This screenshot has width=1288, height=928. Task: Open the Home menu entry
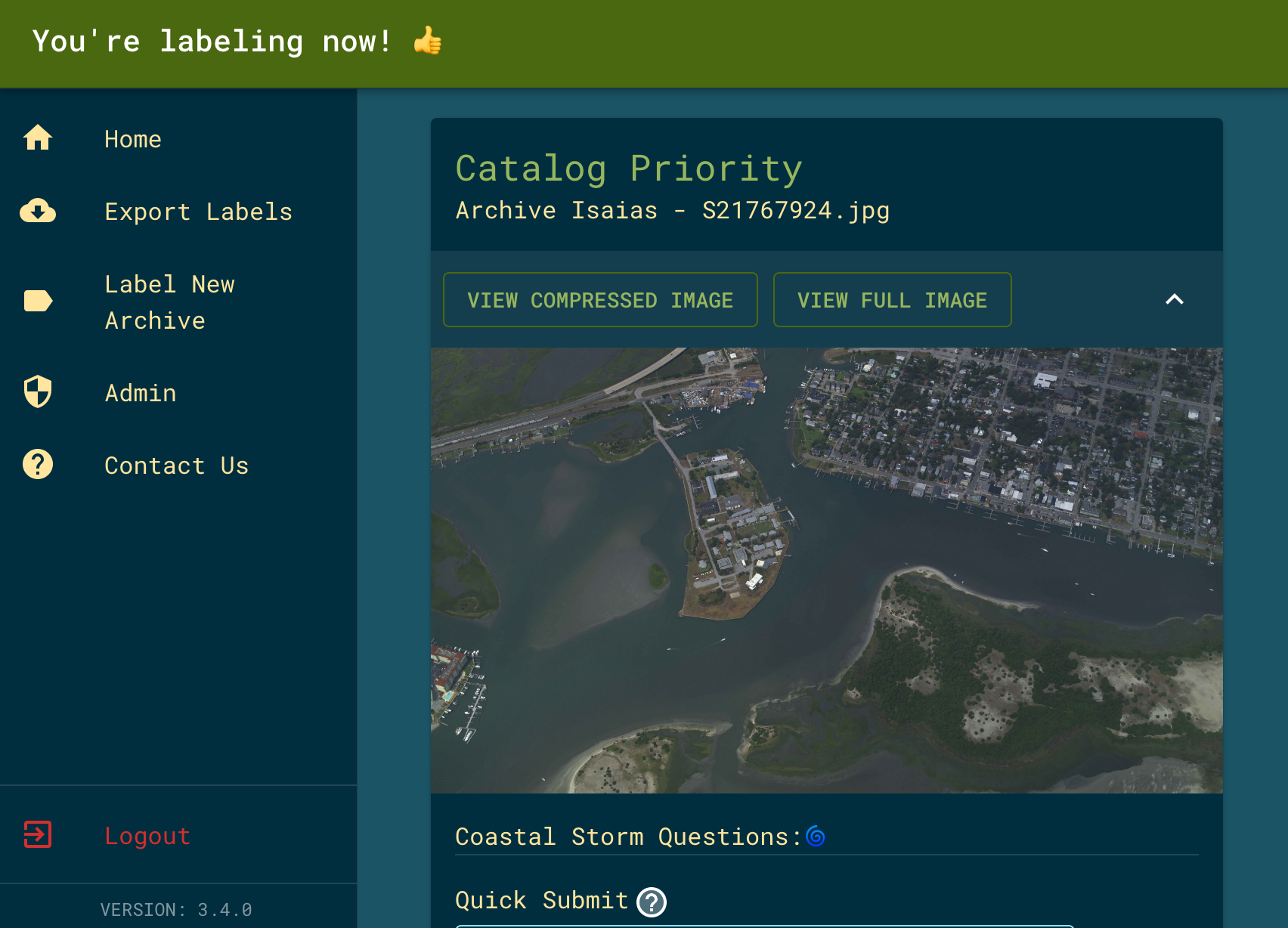pyautogui.click(x=133, y=138)
